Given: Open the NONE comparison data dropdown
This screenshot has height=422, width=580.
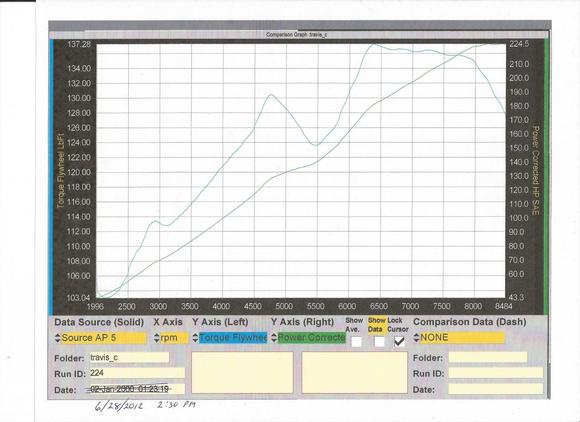Looking at the screenshot, I should (462, 338).
